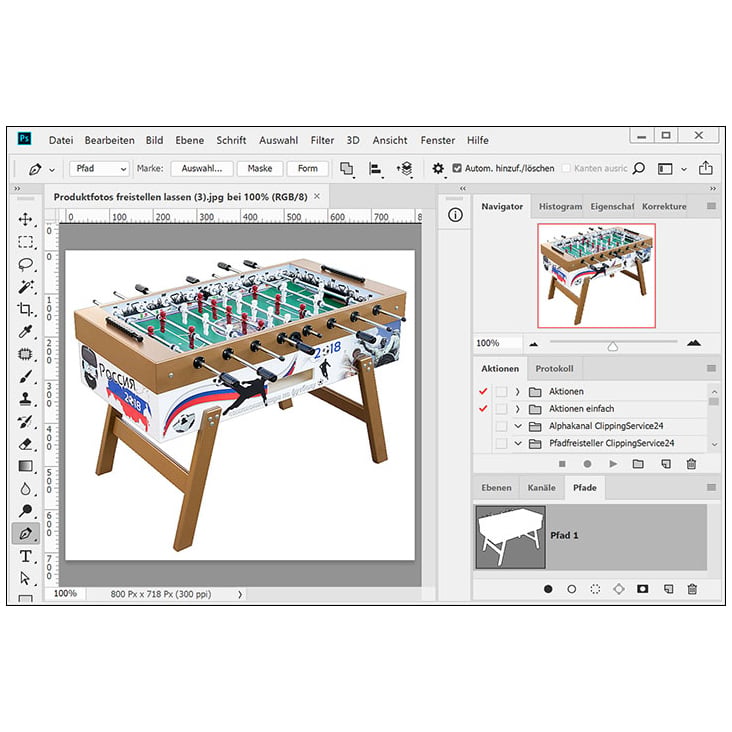Image resolution: width=732 pixels, height=732 pixels.
Task: Select the Lasso tool
Action: click(x=25, y=264)
